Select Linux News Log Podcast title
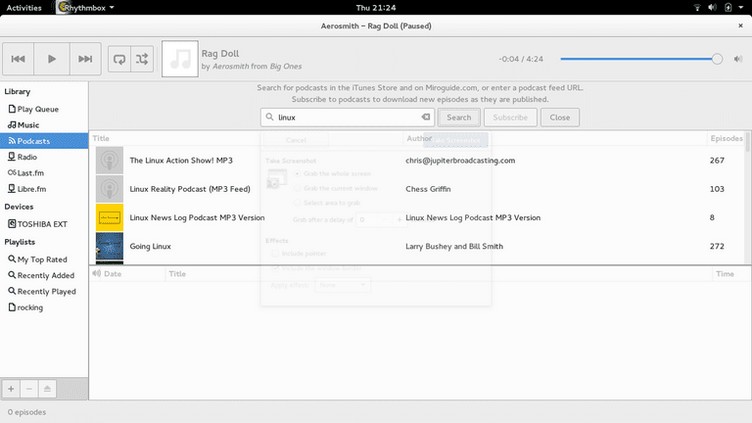The image size is (752, 423). 197,218
